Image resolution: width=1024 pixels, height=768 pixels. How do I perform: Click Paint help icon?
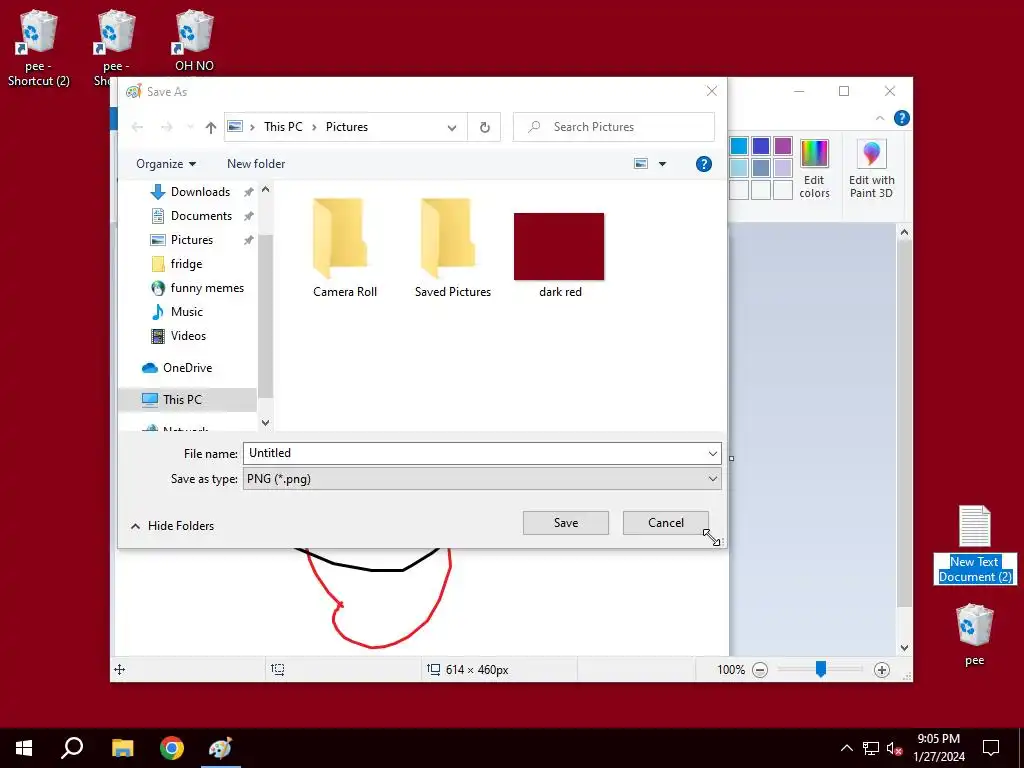902,118
